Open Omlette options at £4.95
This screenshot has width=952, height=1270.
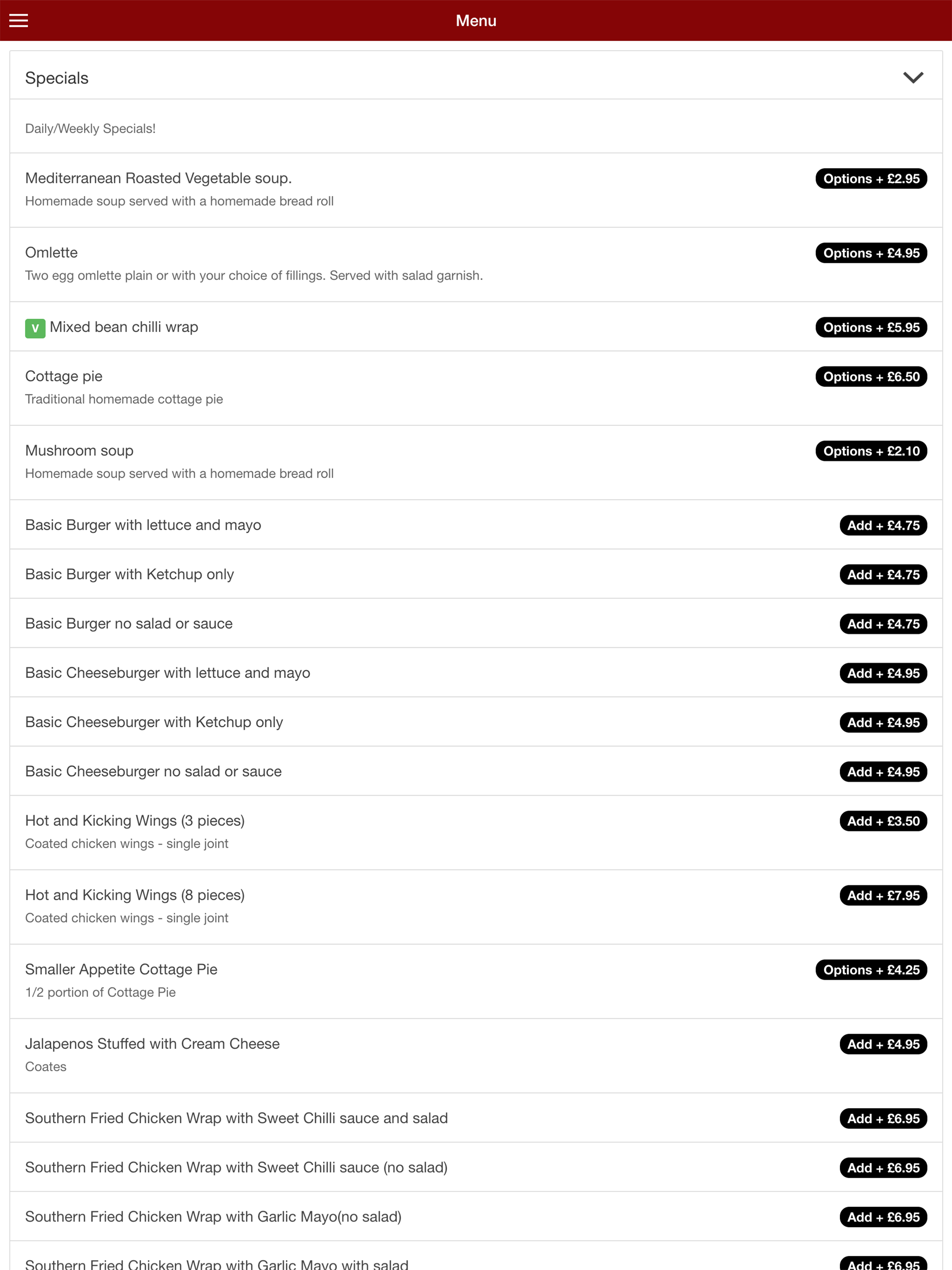coord(871,253)
